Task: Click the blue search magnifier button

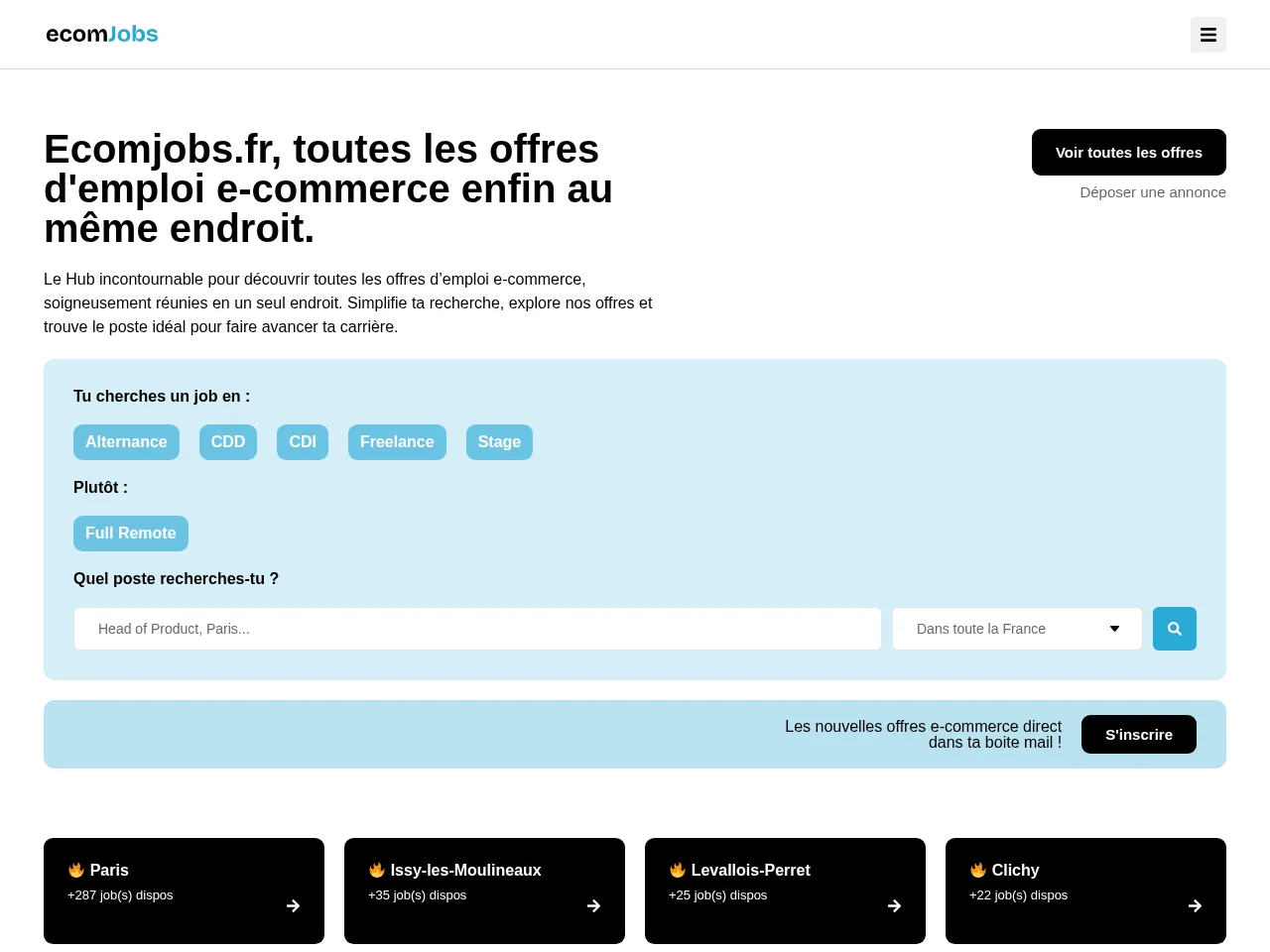Action: (x=1175, y=629)
